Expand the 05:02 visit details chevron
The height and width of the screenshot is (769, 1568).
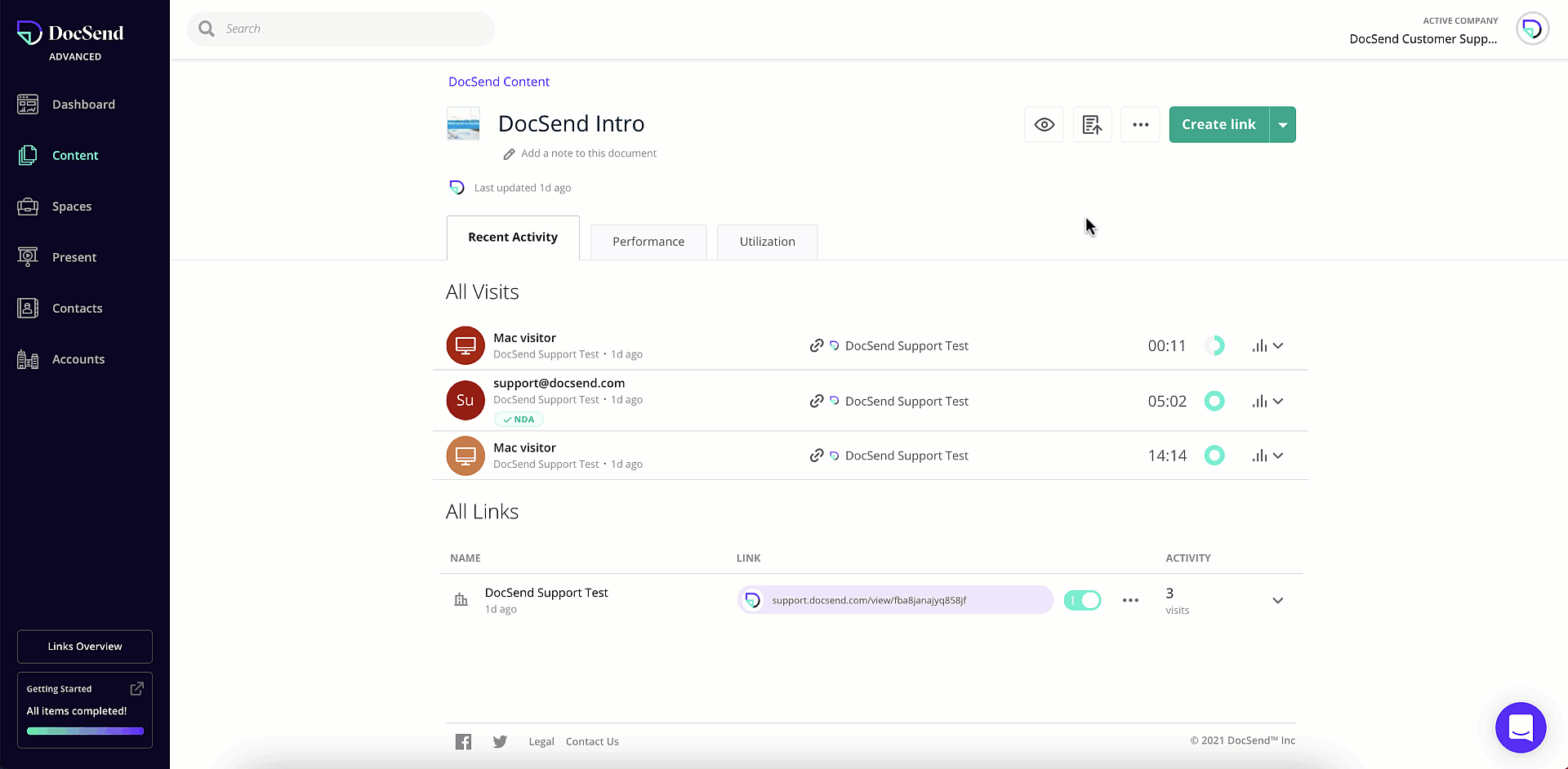pos(1278,402)
